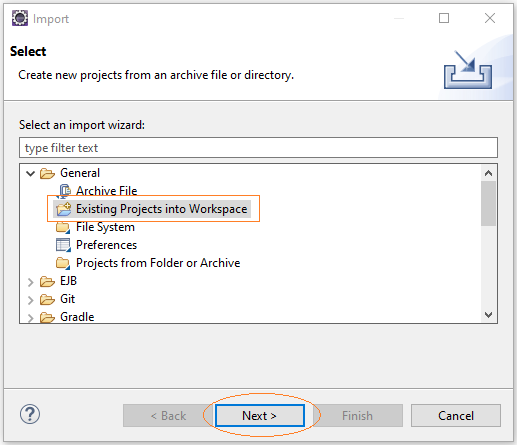Click the Existing Projects into Workspace icon
The width and height of the screenshot is (517, 445).
[x=63, y=209]
